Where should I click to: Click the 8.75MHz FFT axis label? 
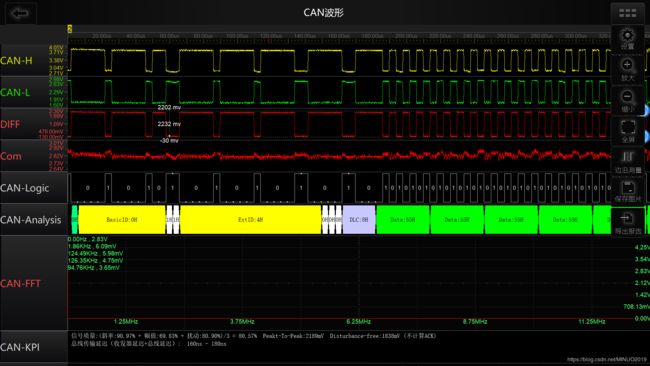pos(475,322)
